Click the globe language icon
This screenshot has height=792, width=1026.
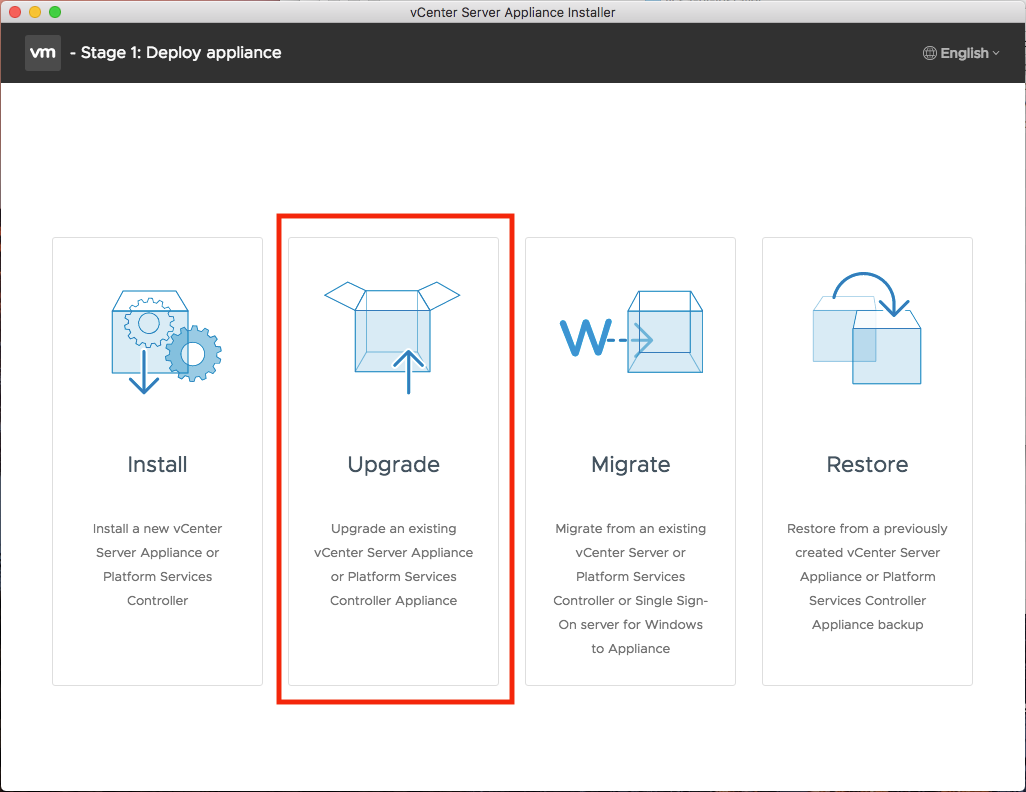[x=929, y=53]
